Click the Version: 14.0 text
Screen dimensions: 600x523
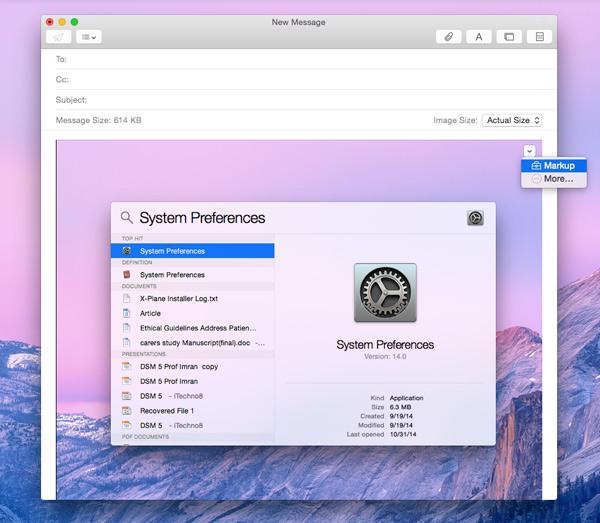click(385, 357)
